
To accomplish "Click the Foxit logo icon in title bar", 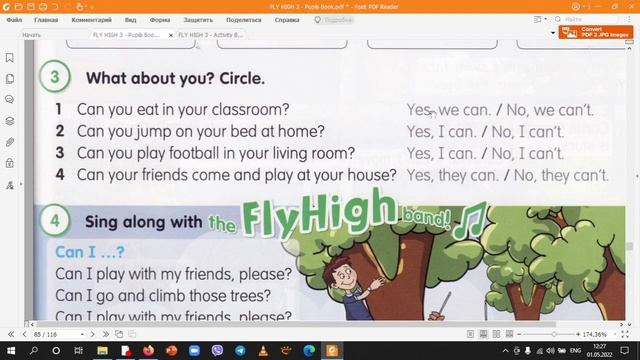I will coord(6,7).
